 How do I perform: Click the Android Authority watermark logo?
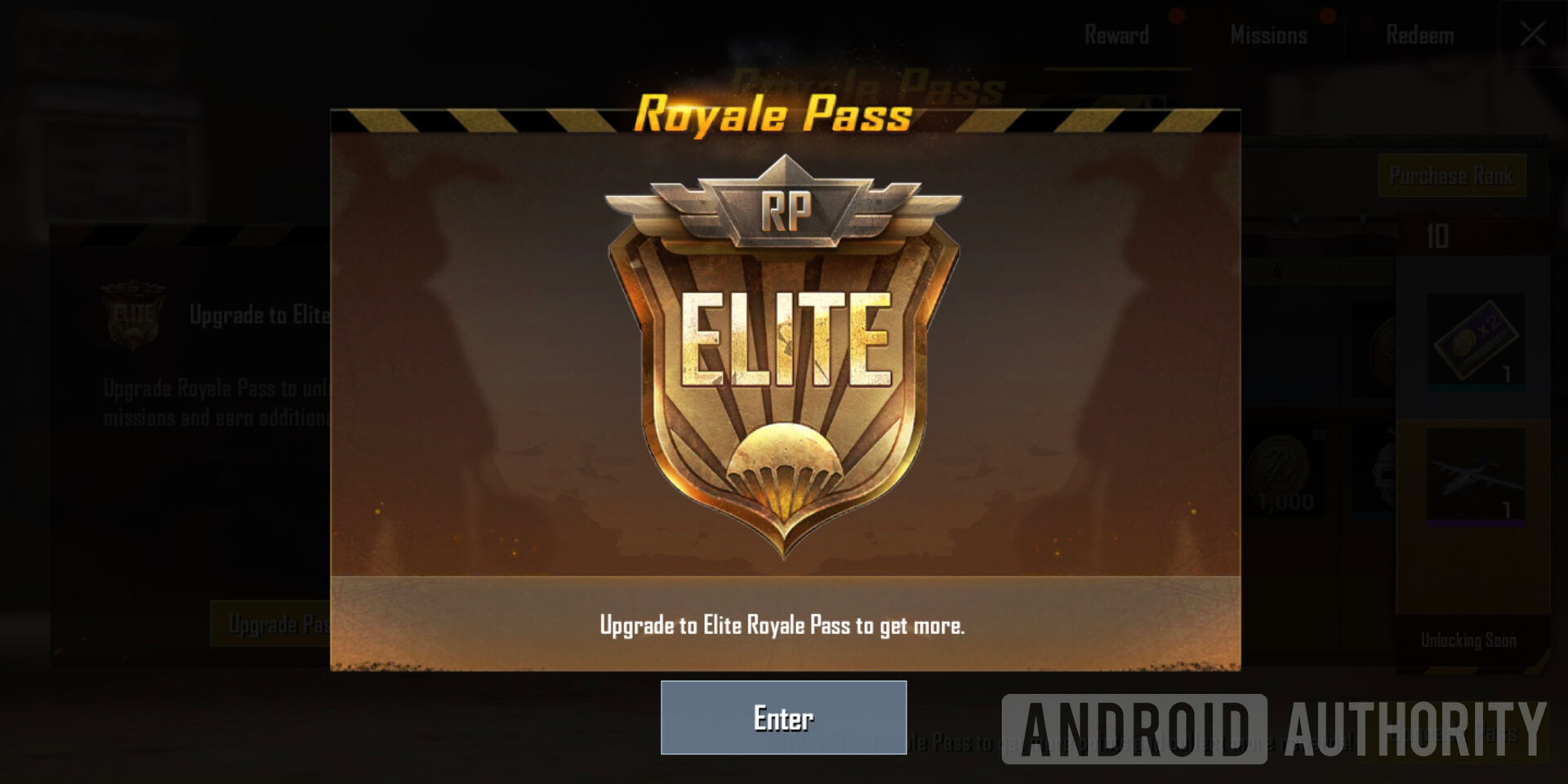tap(1274, 728)
